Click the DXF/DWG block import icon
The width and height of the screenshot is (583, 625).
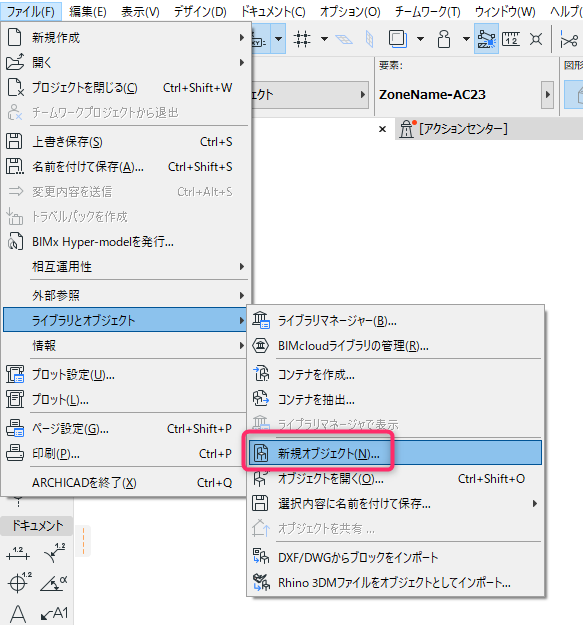pyautogui.click(x=261, y=557)
